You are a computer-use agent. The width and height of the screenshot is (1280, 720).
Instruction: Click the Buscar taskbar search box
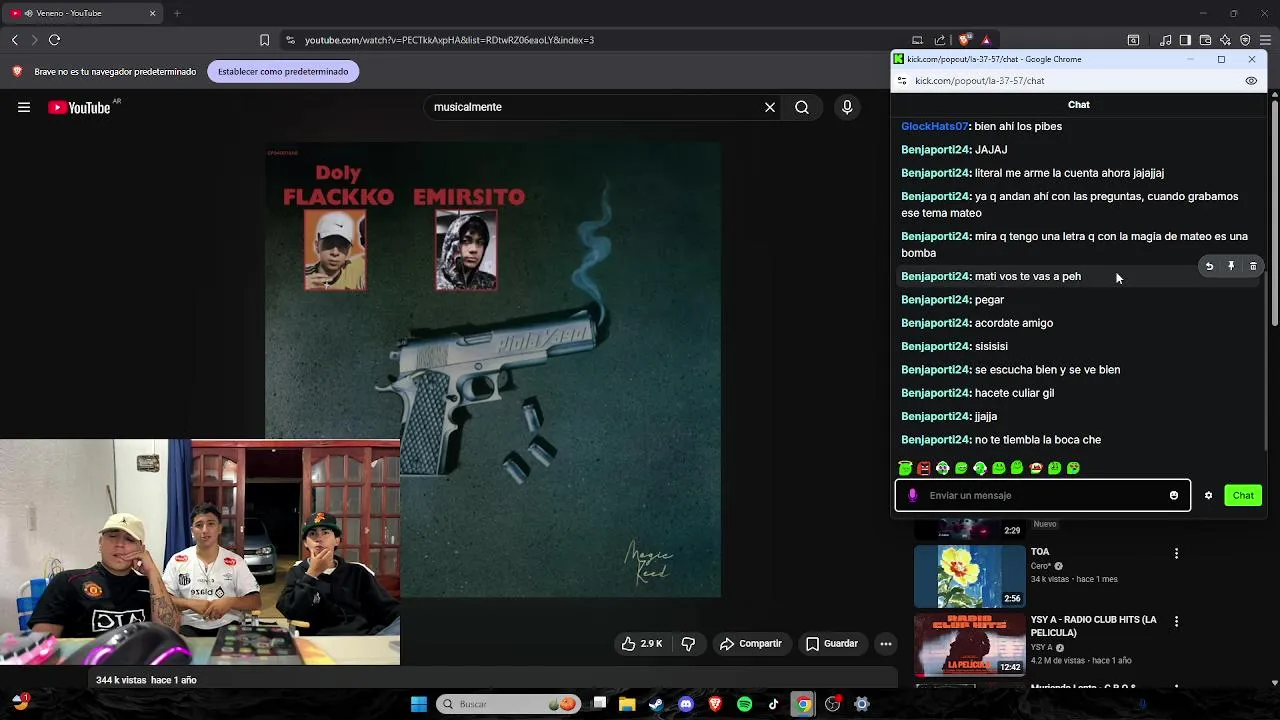click(510, 704)
